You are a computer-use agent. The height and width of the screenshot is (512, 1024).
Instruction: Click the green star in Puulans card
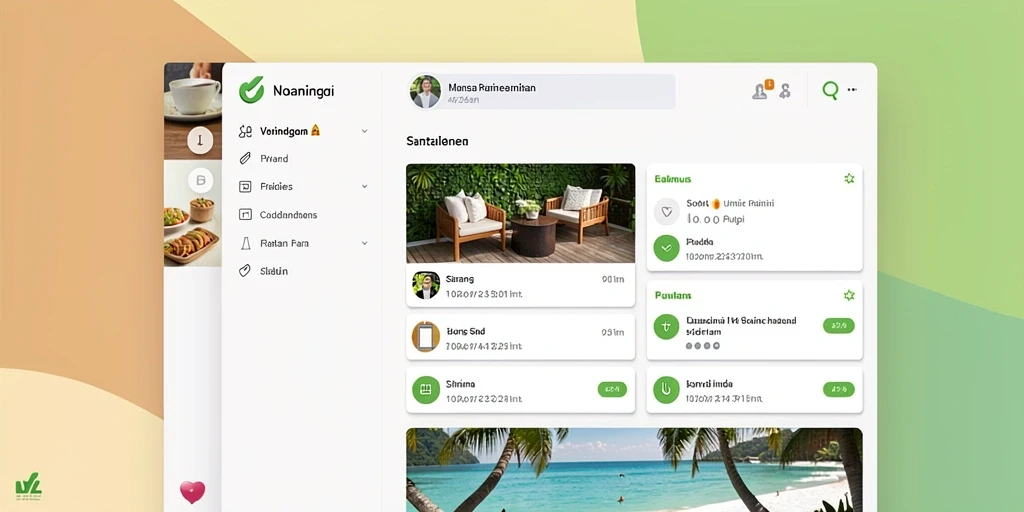click(849, 295)
